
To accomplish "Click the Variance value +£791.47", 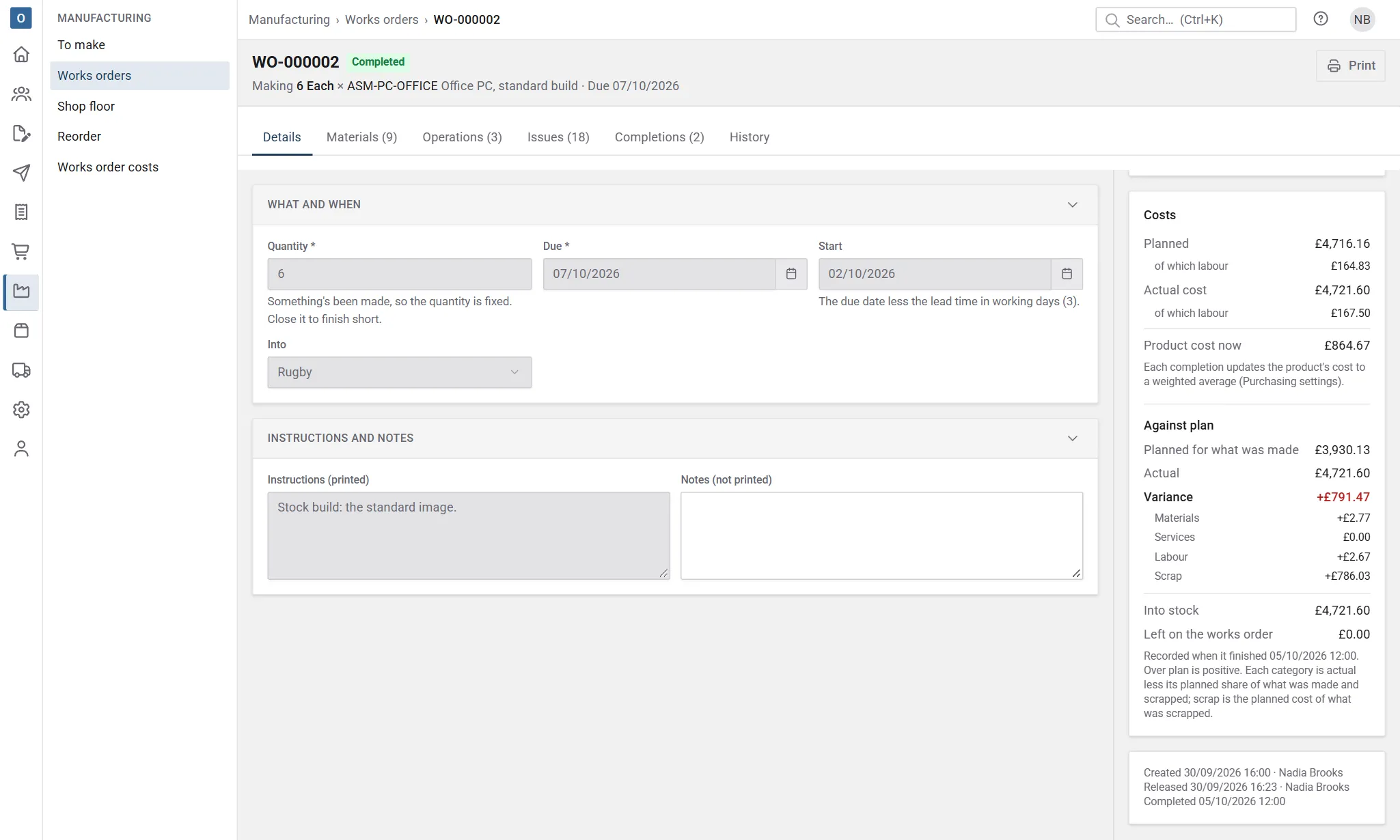I will (x=1343, y=497).
